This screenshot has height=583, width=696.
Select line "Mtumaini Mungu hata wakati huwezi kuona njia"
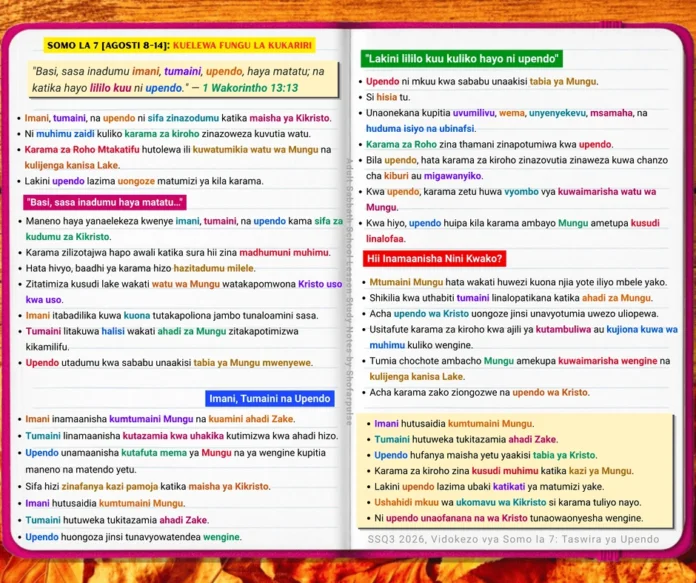518,282
